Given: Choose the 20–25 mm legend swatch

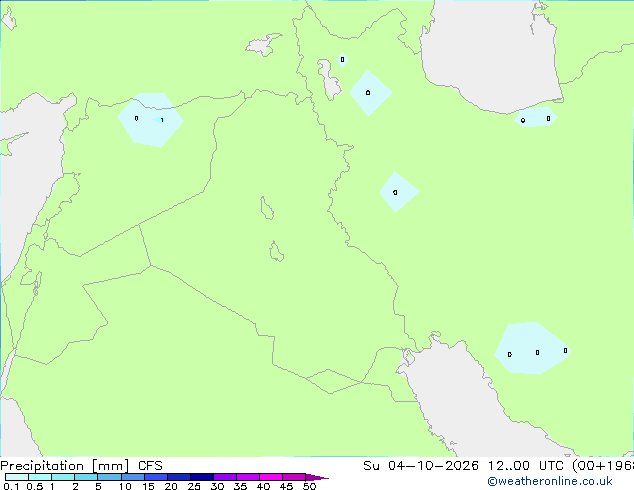Looking at the screenshot, I should tap(178, 477).
